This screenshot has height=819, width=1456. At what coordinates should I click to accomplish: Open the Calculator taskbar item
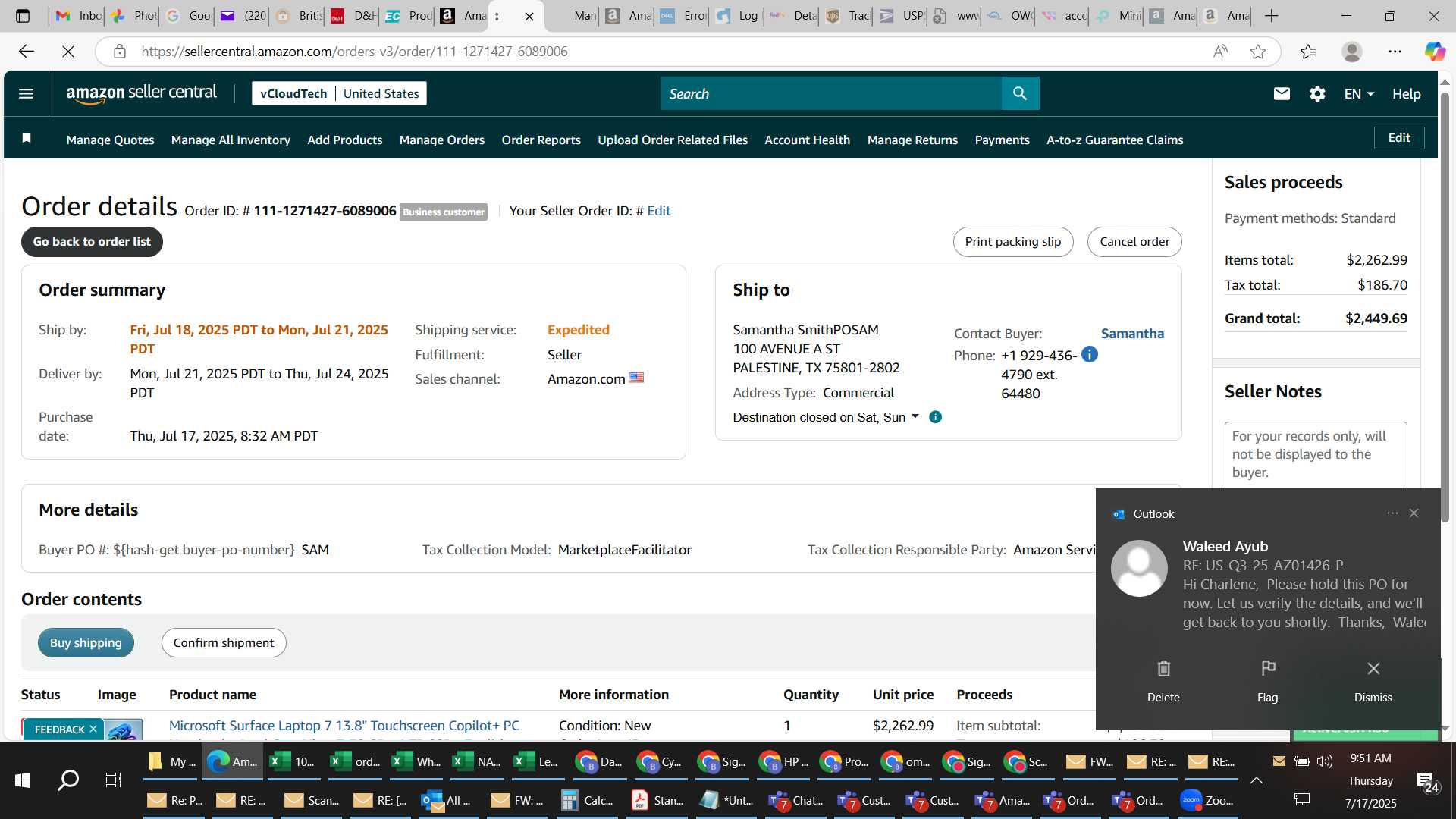(587, 800)
